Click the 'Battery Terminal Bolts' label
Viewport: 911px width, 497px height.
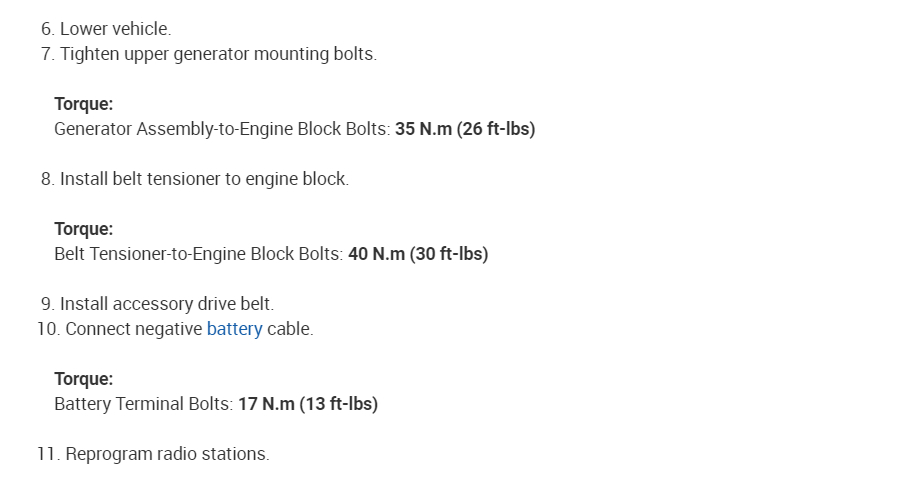[143, 404]
